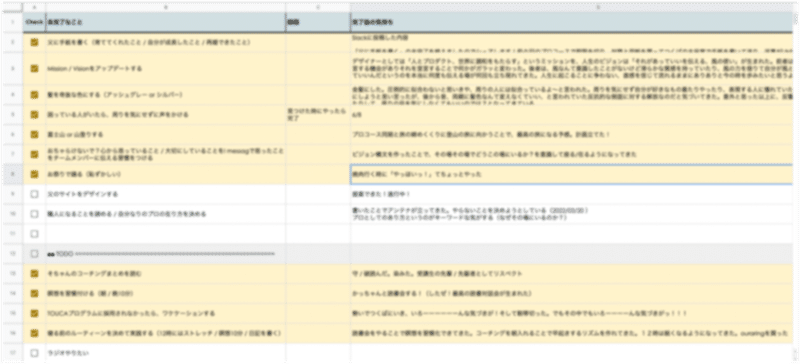Select the Mission / Visionをアップデートする cell
Screen dimensions: 800x364
[x=166, y=68]
